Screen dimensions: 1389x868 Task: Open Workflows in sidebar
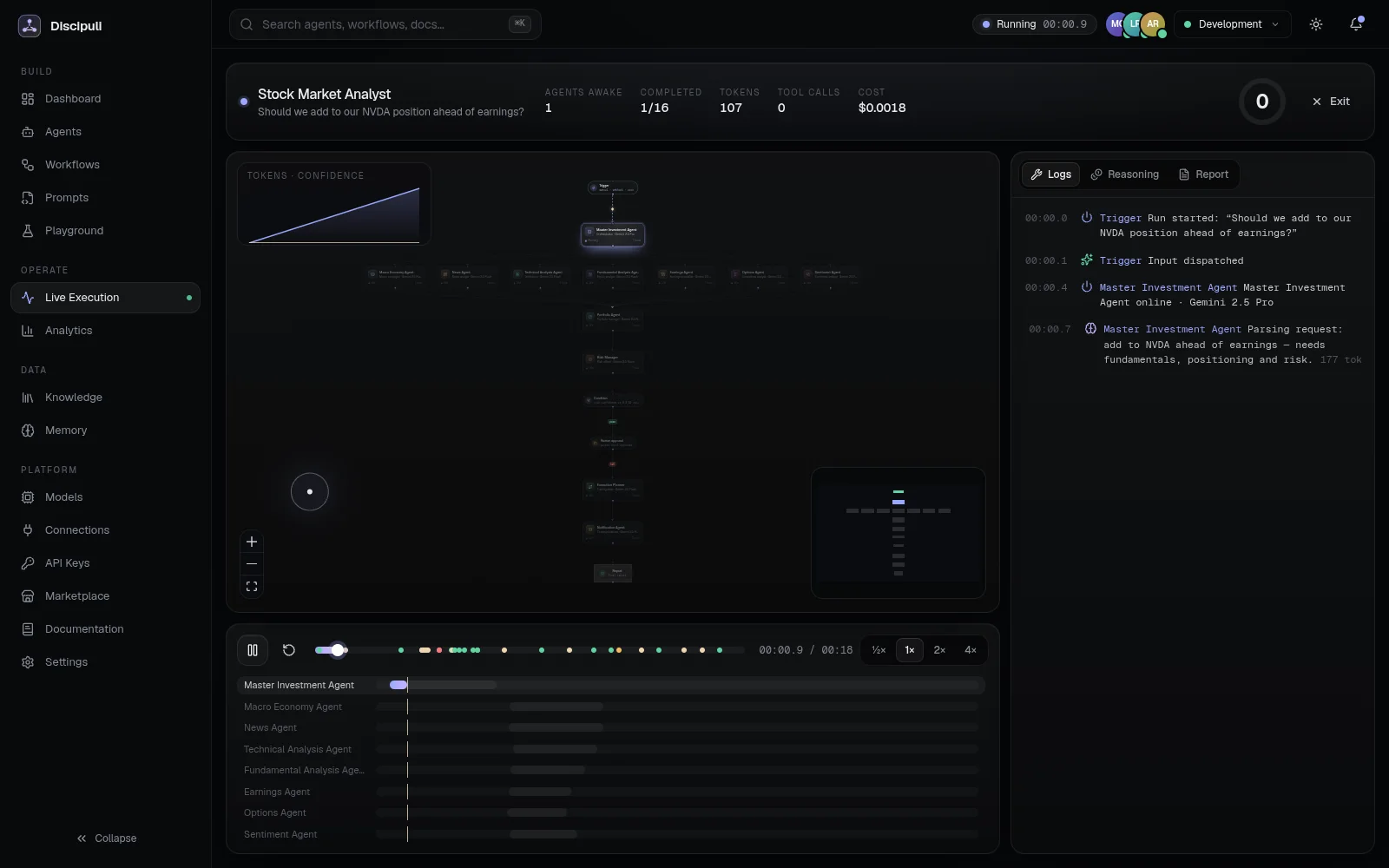pos(105,165)
